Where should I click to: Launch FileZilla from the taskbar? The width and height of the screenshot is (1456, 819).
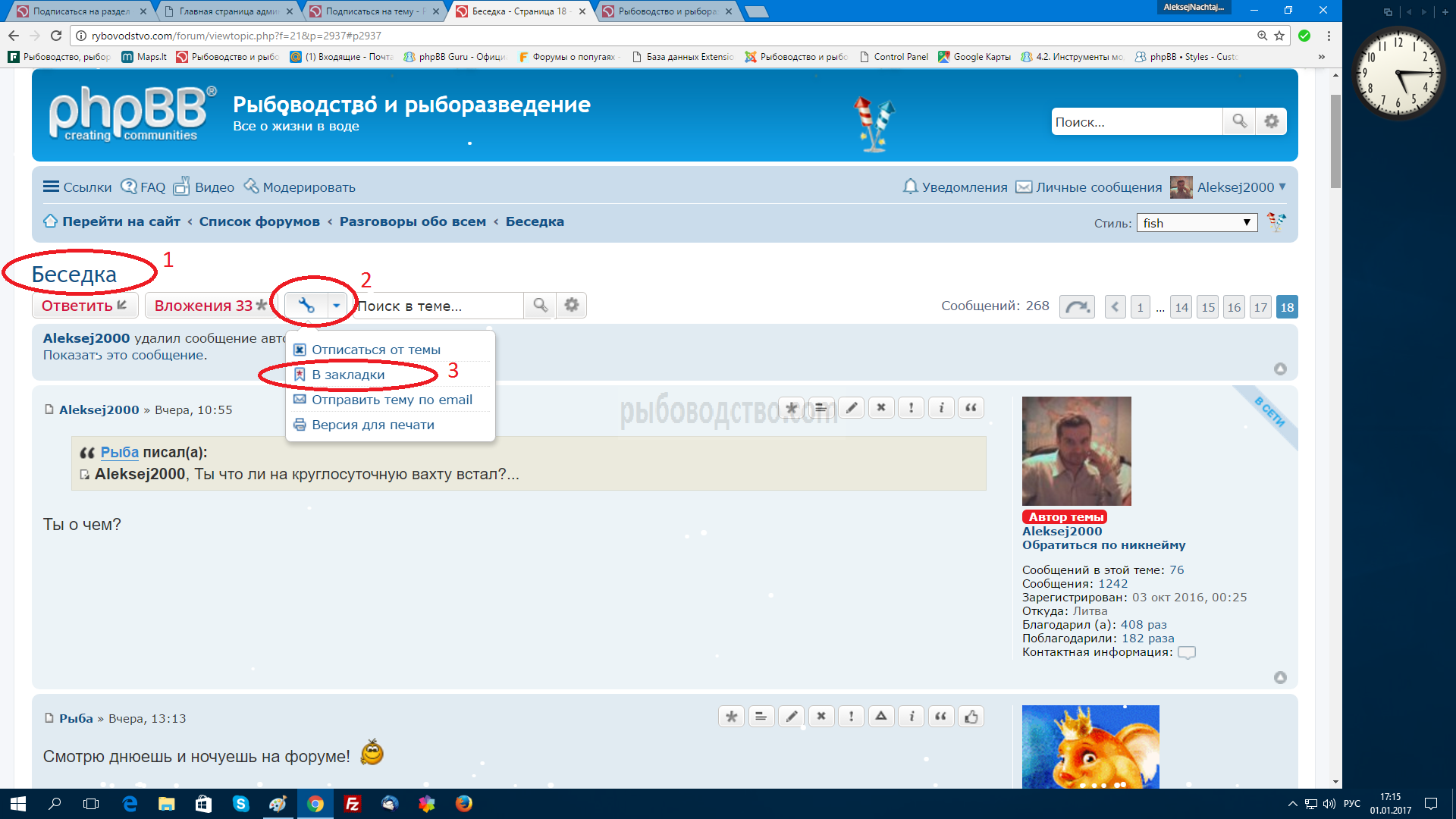click(352, 804)
